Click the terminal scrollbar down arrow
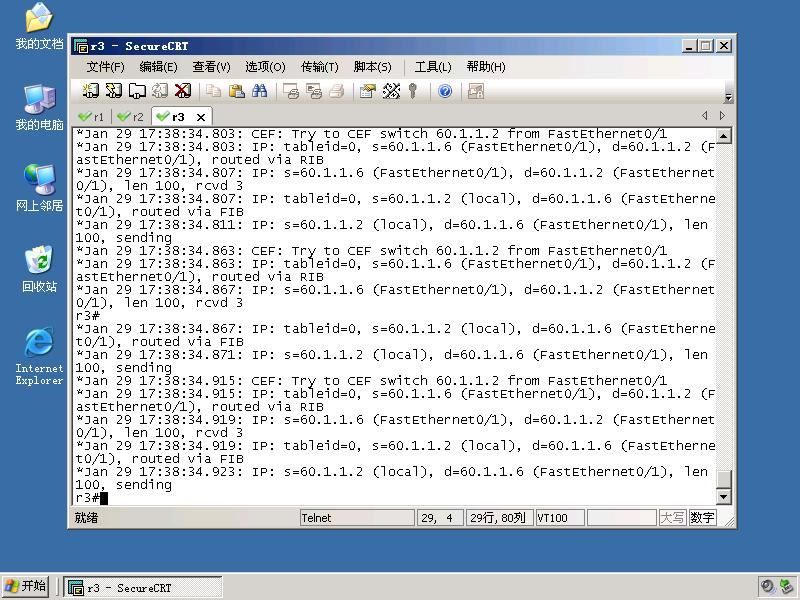The height and width of the screenshot is (600, 800). click(x=723, y=496)
